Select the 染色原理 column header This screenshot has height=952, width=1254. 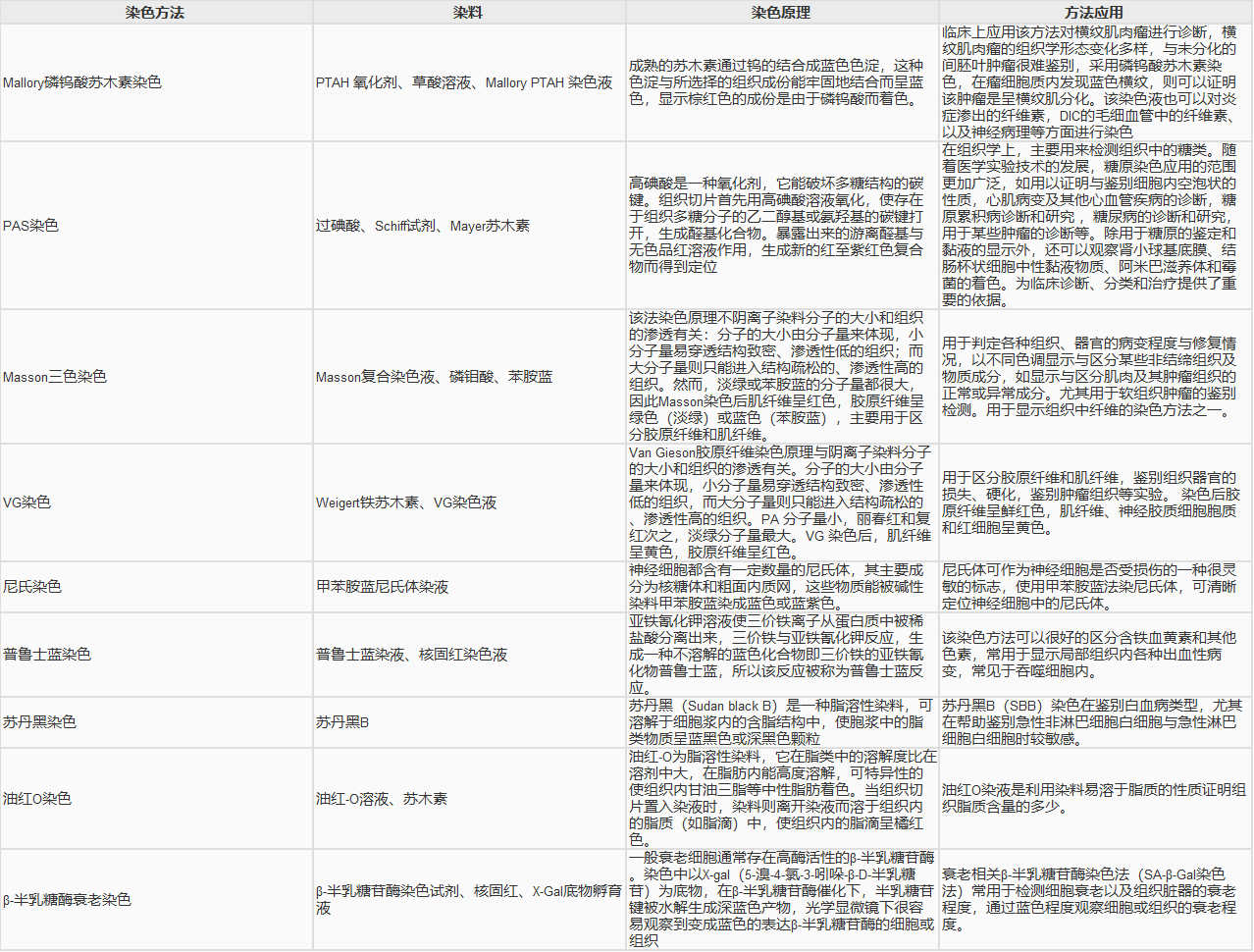tap(781, 13)
